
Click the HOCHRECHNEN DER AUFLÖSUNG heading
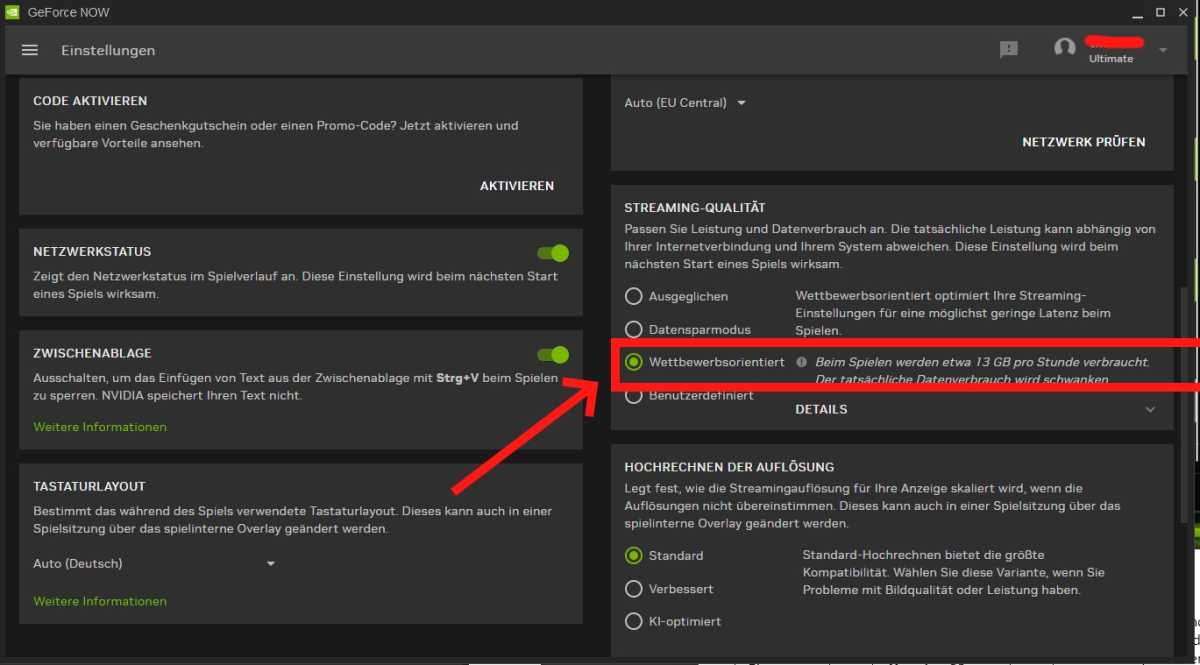point(729,467)
